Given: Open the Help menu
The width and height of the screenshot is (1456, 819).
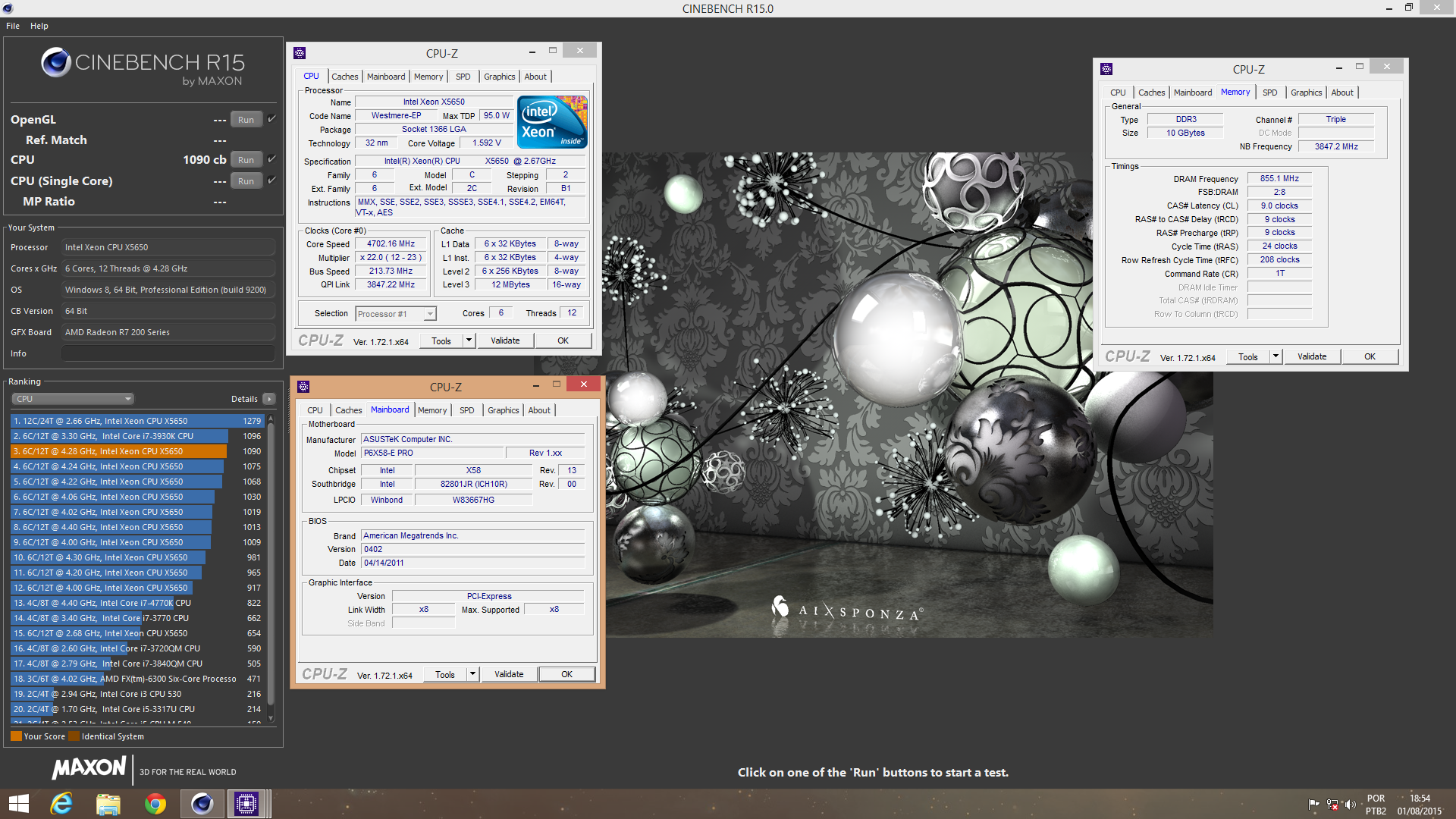Looking at the screenshot, I should coord(39,26).
